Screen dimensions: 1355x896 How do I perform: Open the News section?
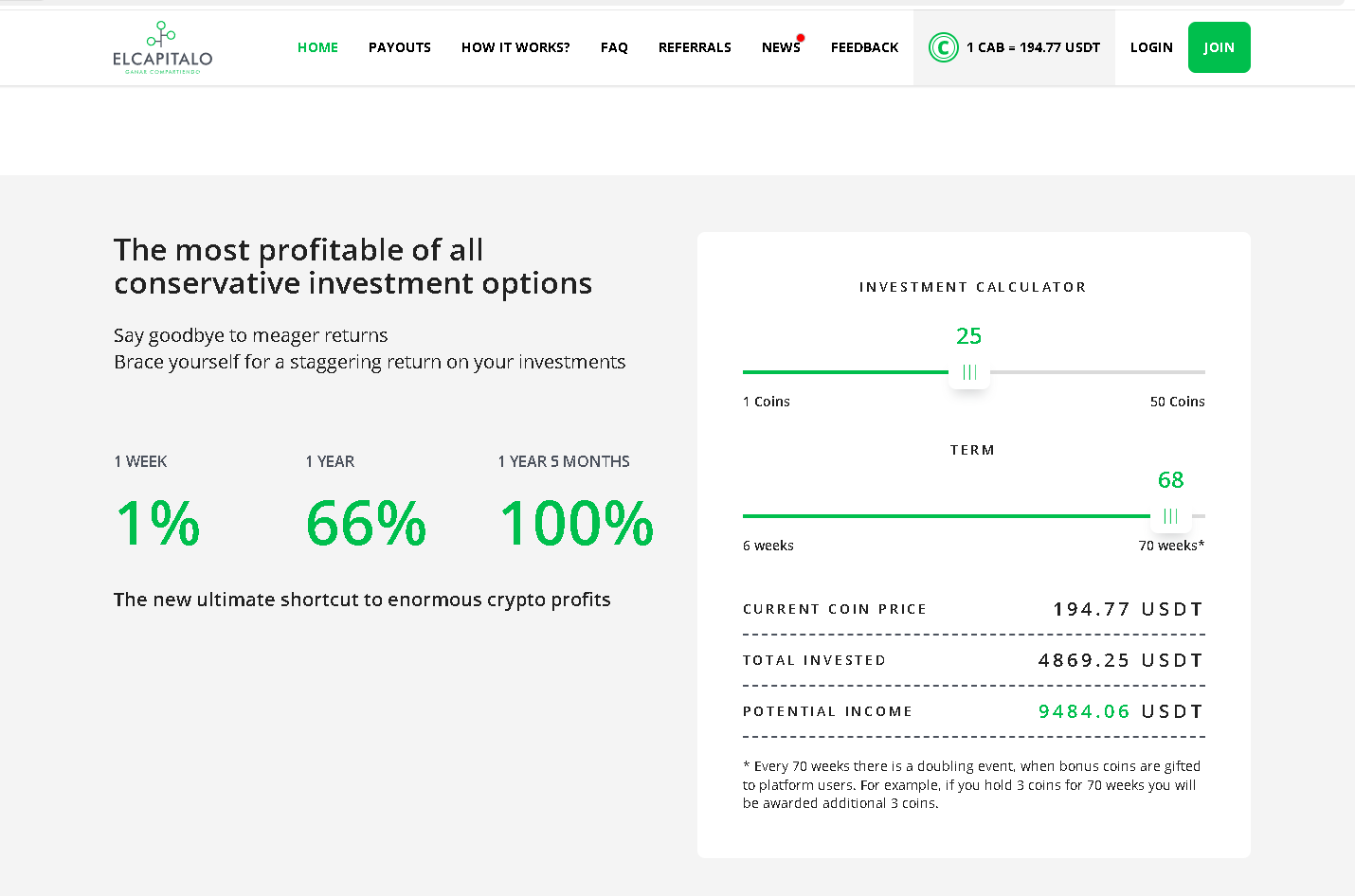coord(781,47)
